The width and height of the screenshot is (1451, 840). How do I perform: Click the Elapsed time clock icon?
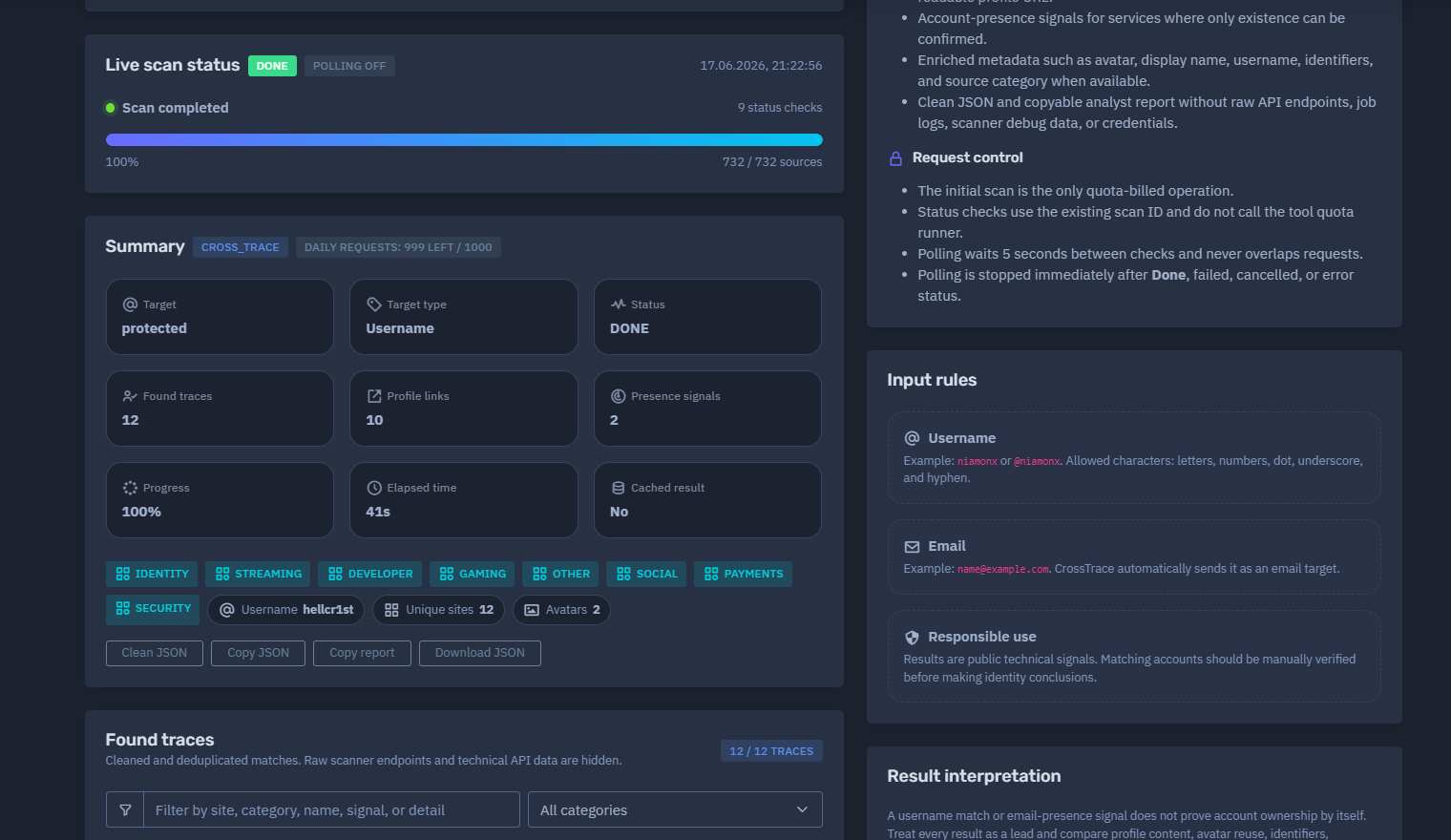pyautogui.click(x=374, y=488)
